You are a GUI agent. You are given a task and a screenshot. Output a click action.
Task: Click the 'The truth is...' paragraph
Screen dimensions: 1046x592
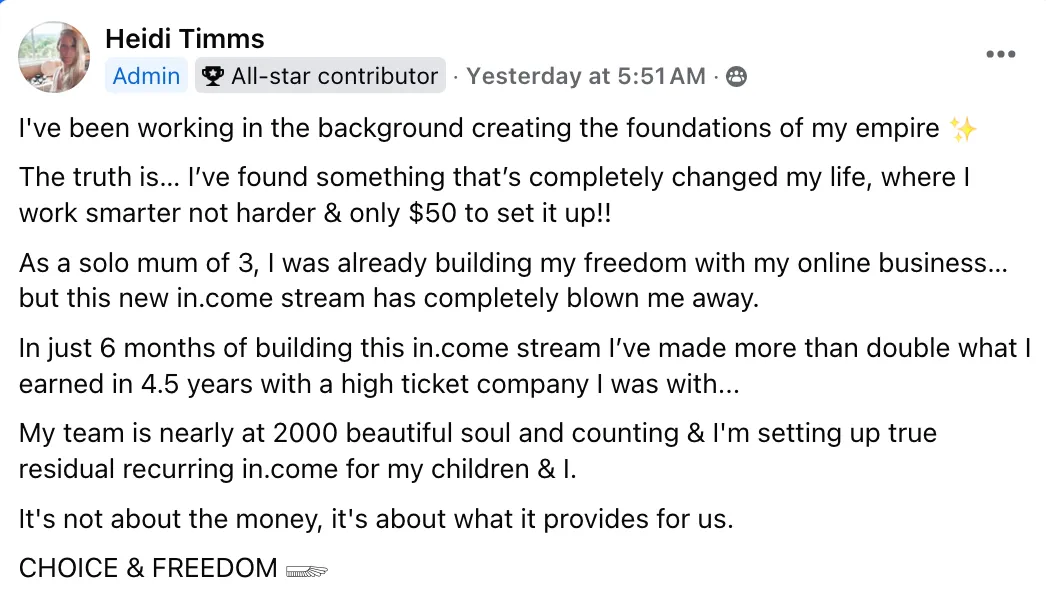point(494,195)
